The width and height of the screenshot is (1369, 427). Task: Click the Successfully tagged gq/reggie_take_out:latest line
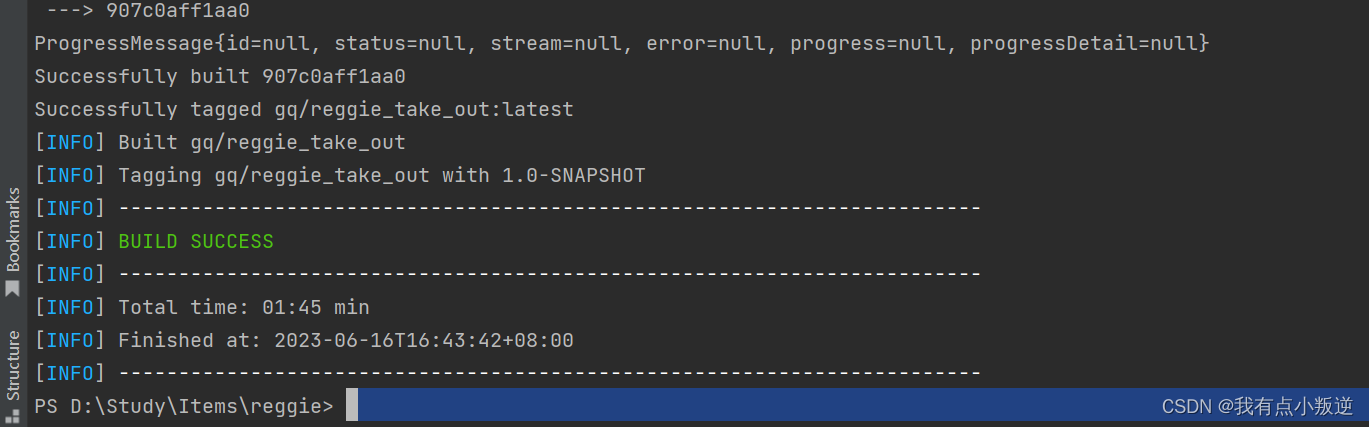click(x=304, y=109)
